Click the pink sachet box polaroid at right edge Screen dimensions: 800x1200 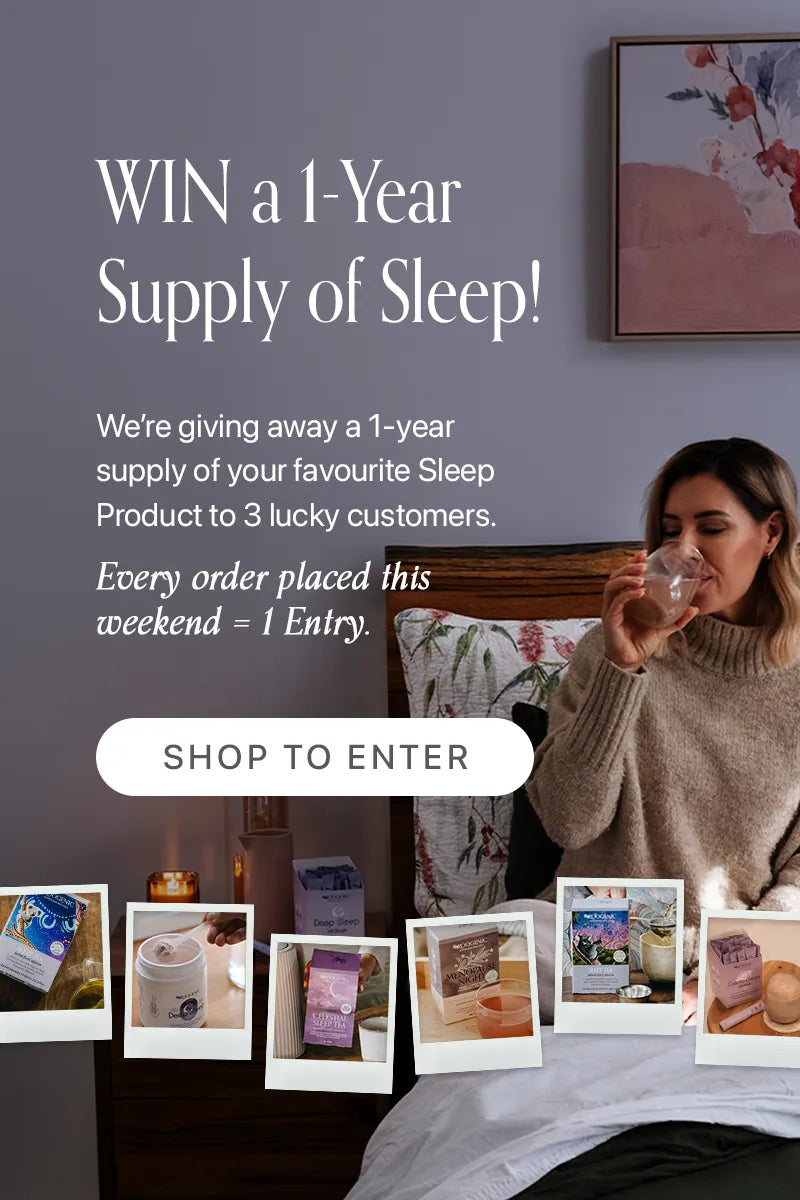click(748, 988)
